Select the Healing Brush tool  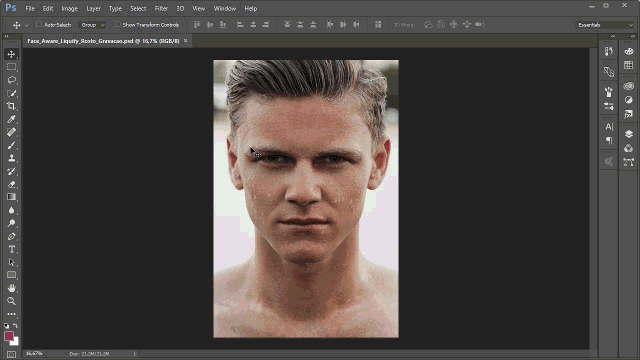click(11, 132)
